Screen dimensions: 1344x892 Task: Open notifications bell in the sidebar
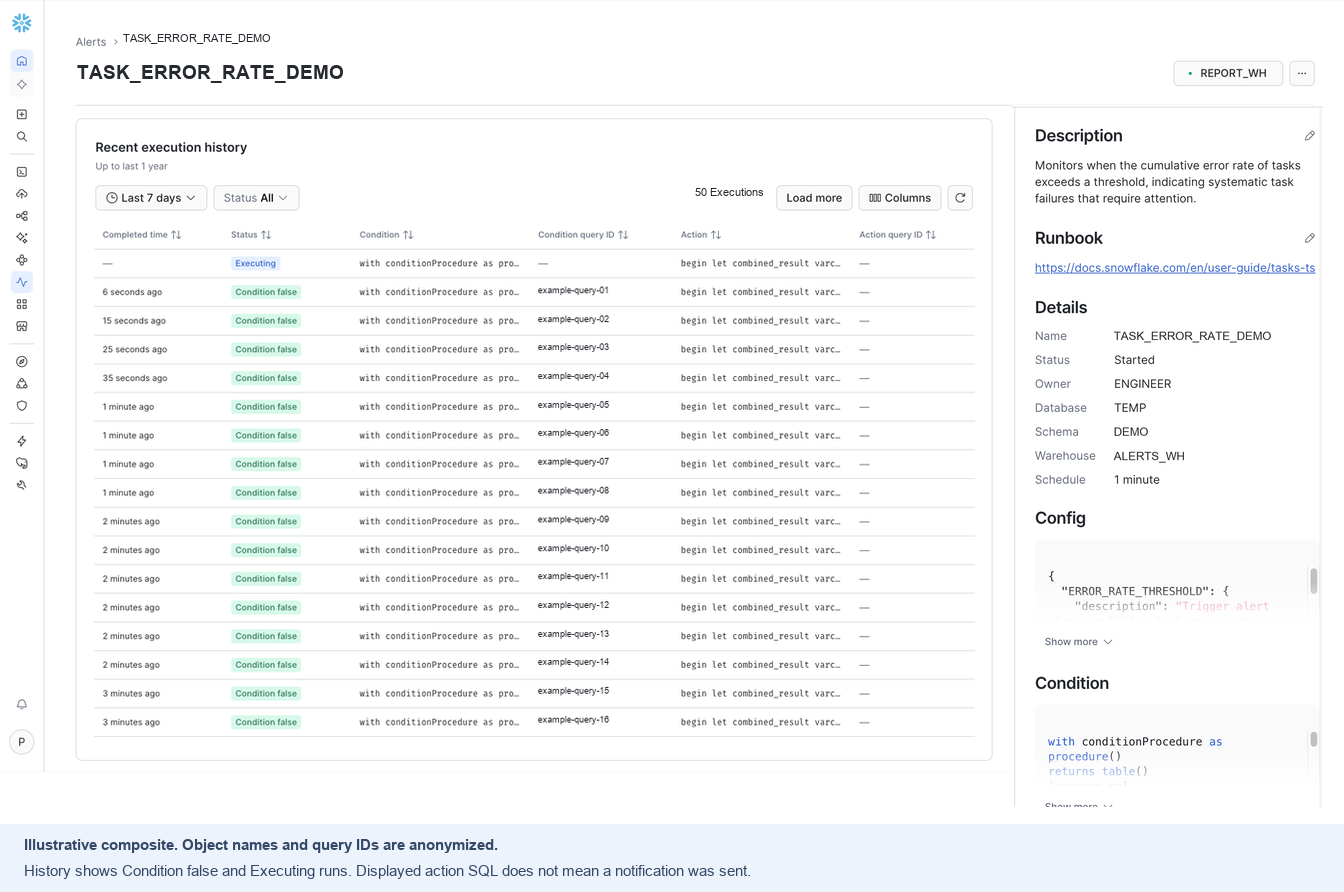pyautogui.click(x=22, y=705)
